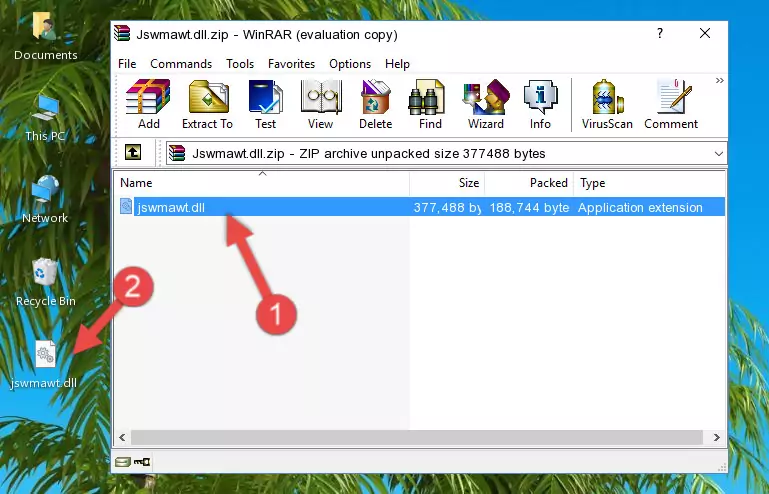Go up one folder level
This screenshot has height=494, width=769.
point(133,153)
